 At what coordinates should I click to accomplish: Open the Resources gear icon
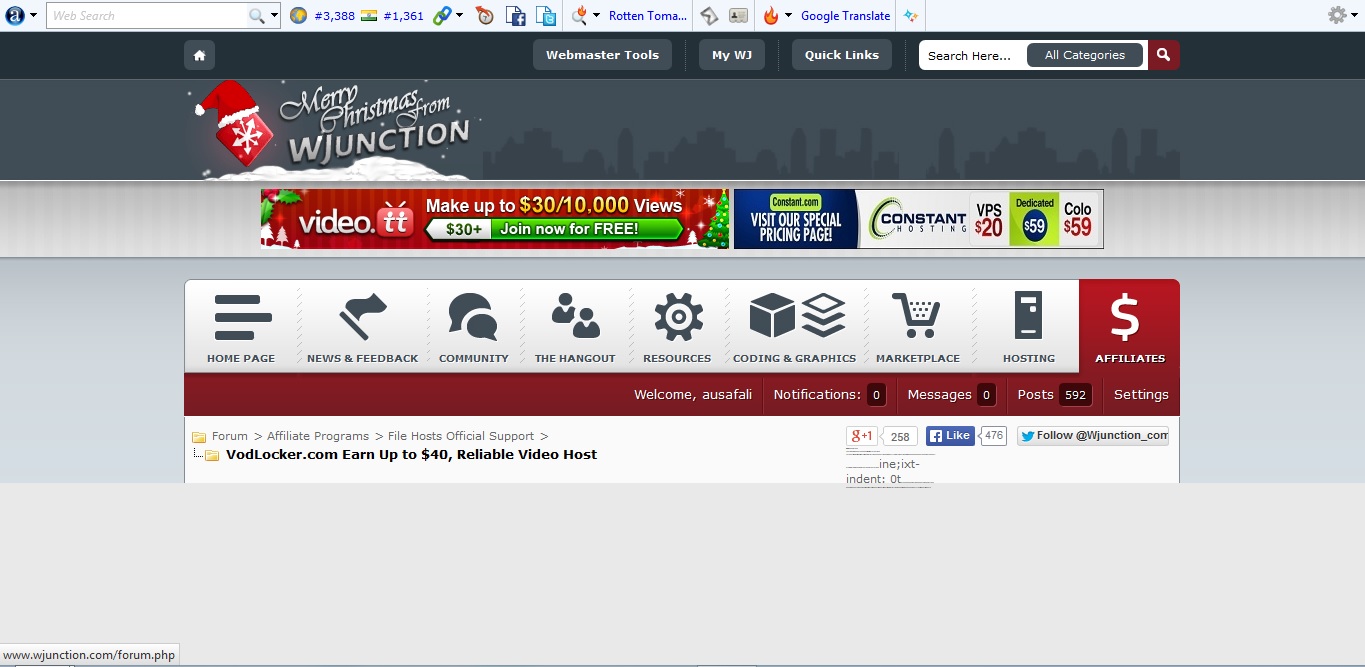pyautogui.click(x=677, y=318)
